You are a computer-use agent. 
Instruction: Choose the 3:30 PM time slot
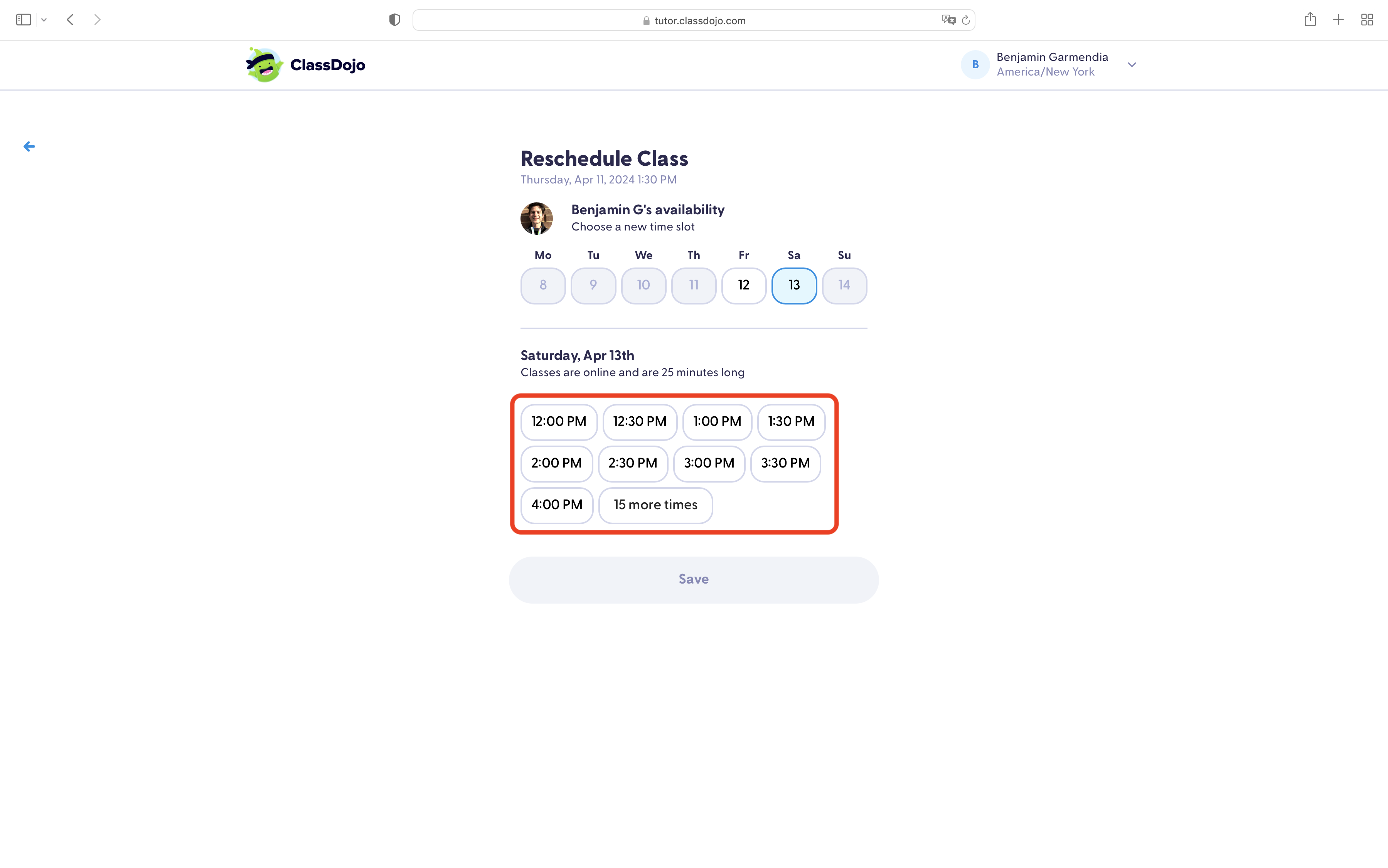pyautogui.click(x=786, y=463)
